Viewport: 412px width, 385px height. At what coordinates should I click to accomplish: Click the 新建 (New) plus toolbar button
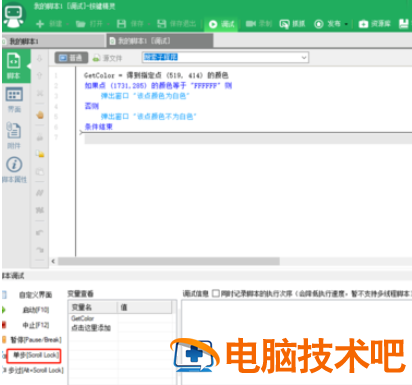tap(49, 24)
